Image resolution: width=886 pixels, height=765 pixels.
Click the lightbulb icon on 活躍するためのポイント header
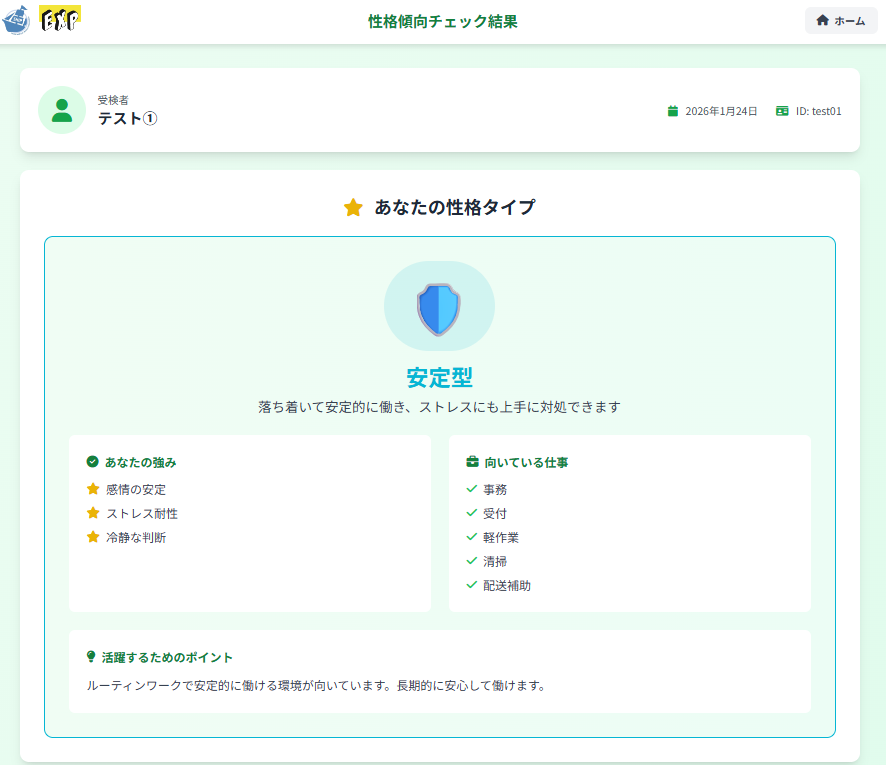click(89, 657)
